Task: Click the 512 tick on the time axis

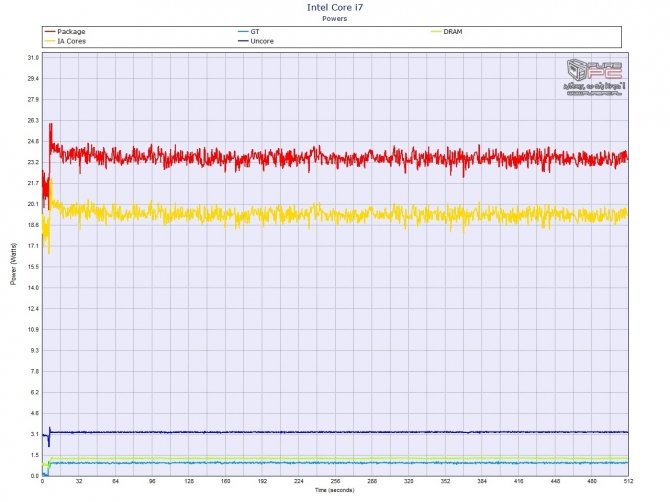Action: [x=628, y=481]
